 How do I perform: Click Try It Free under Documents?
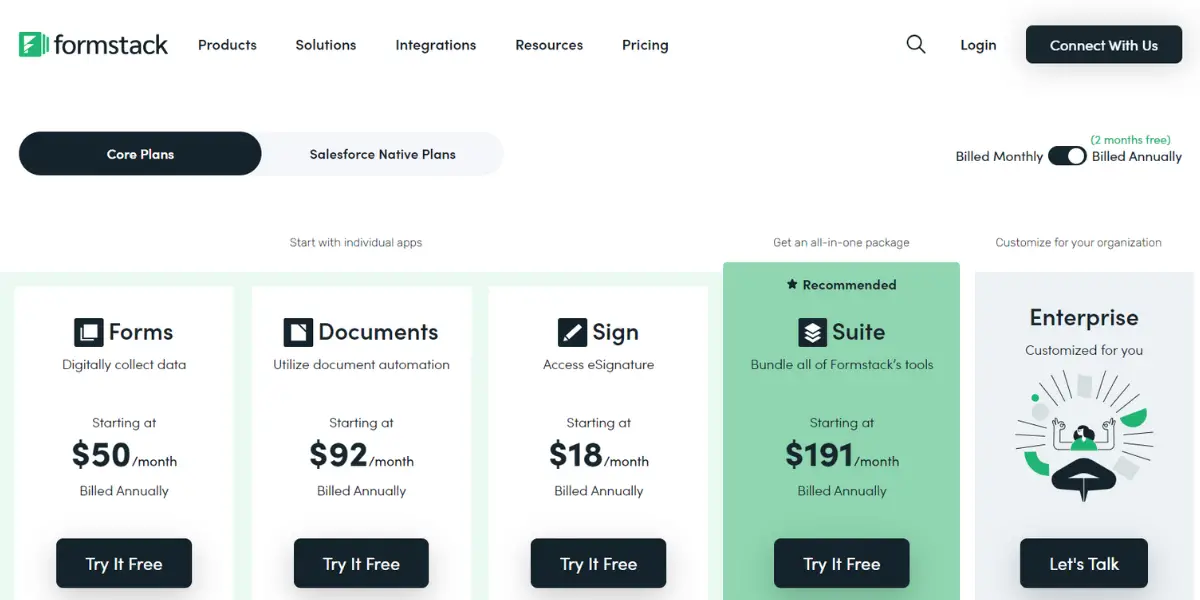(361, 564)
